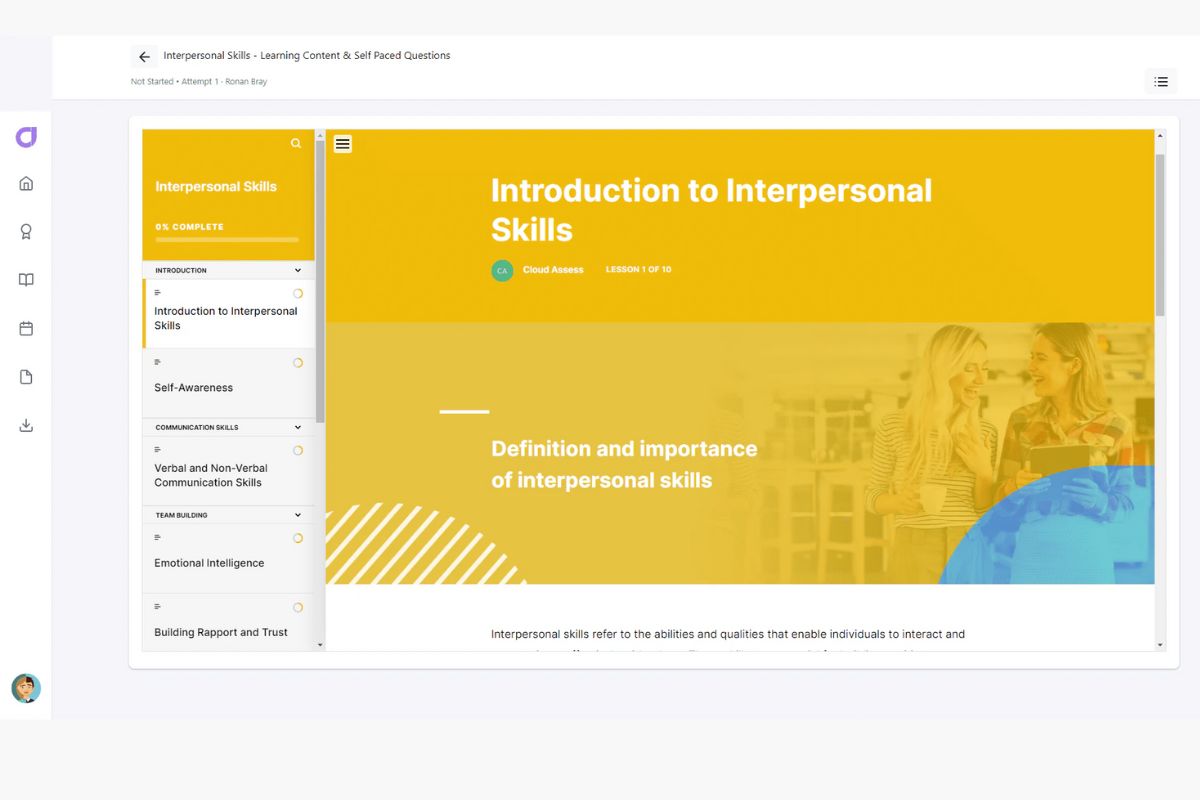Open the award badge icon in sidebar
The width and height of the screenshot is (1200, 800).
coord(26,232)
